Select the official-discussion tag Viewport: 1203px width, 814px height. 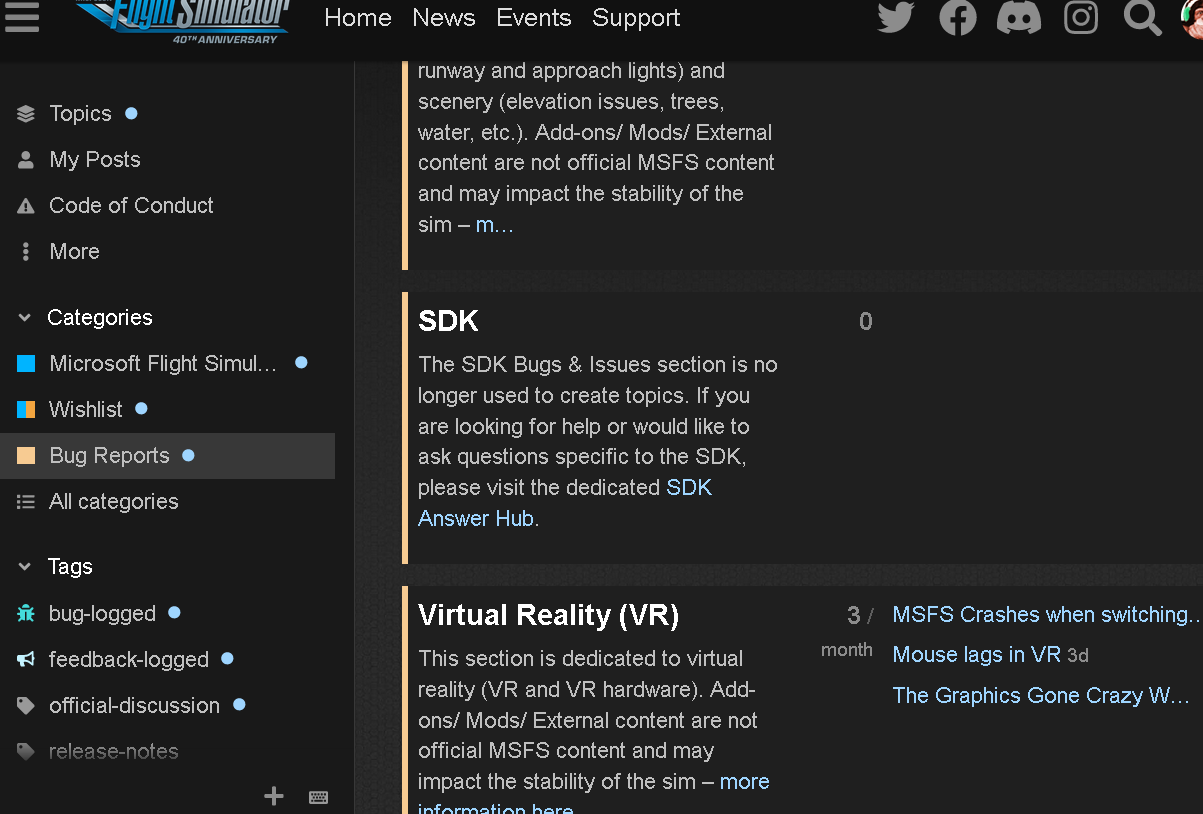point(134,705)
